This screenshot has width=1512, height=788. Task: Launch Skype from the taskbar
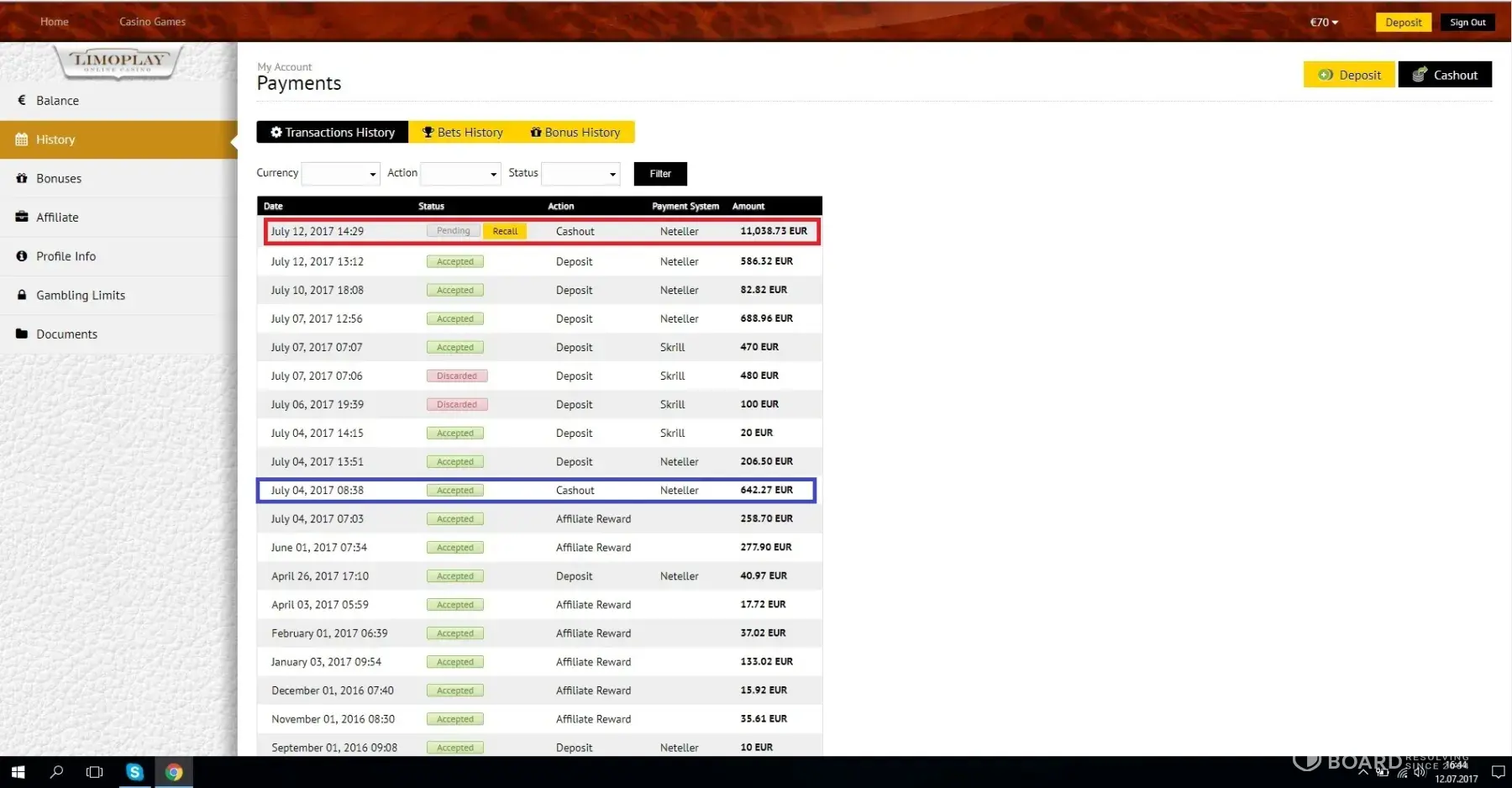(134, 772)
